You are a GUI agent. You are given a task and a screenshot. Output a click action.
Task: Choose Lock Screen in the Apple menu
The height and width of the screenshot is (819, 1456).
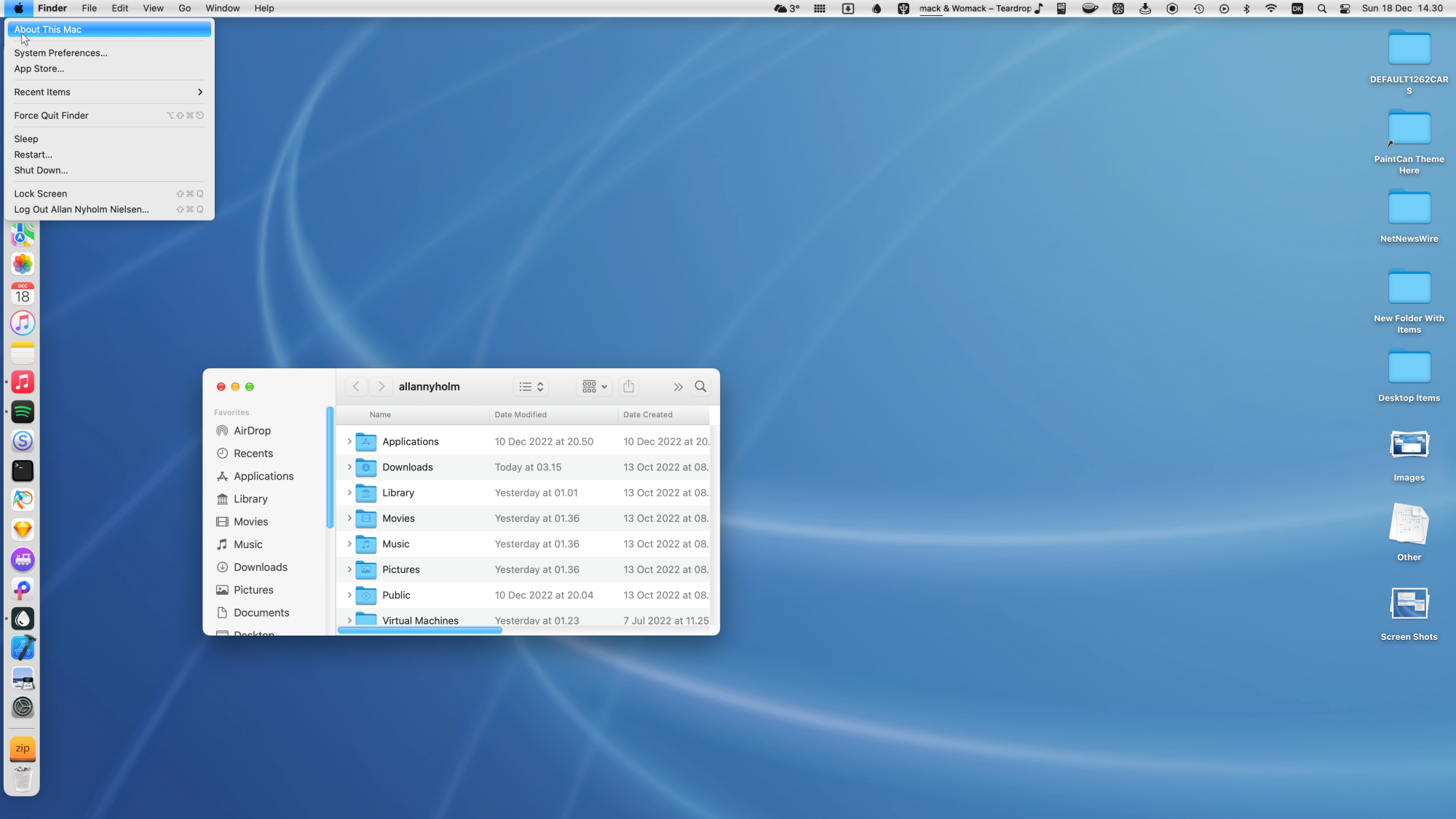click(x=41, y=194)
